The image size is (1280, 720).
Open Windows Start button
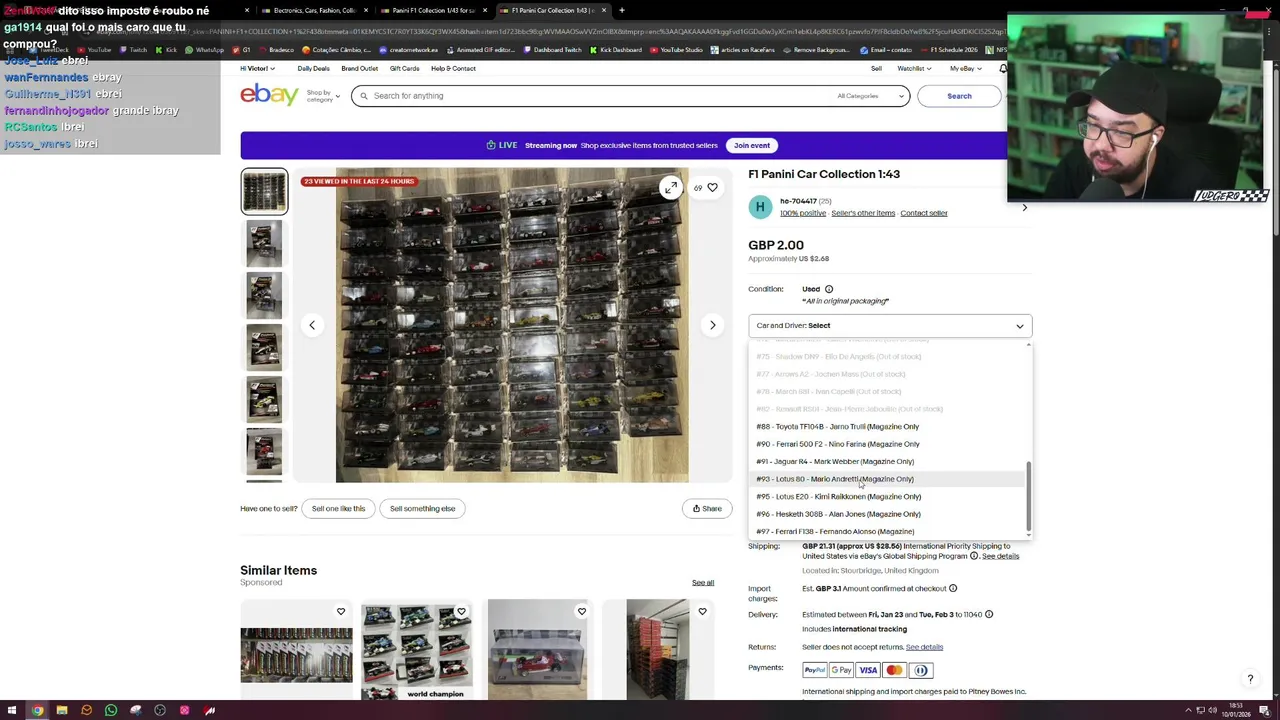[x=12, y=710]
